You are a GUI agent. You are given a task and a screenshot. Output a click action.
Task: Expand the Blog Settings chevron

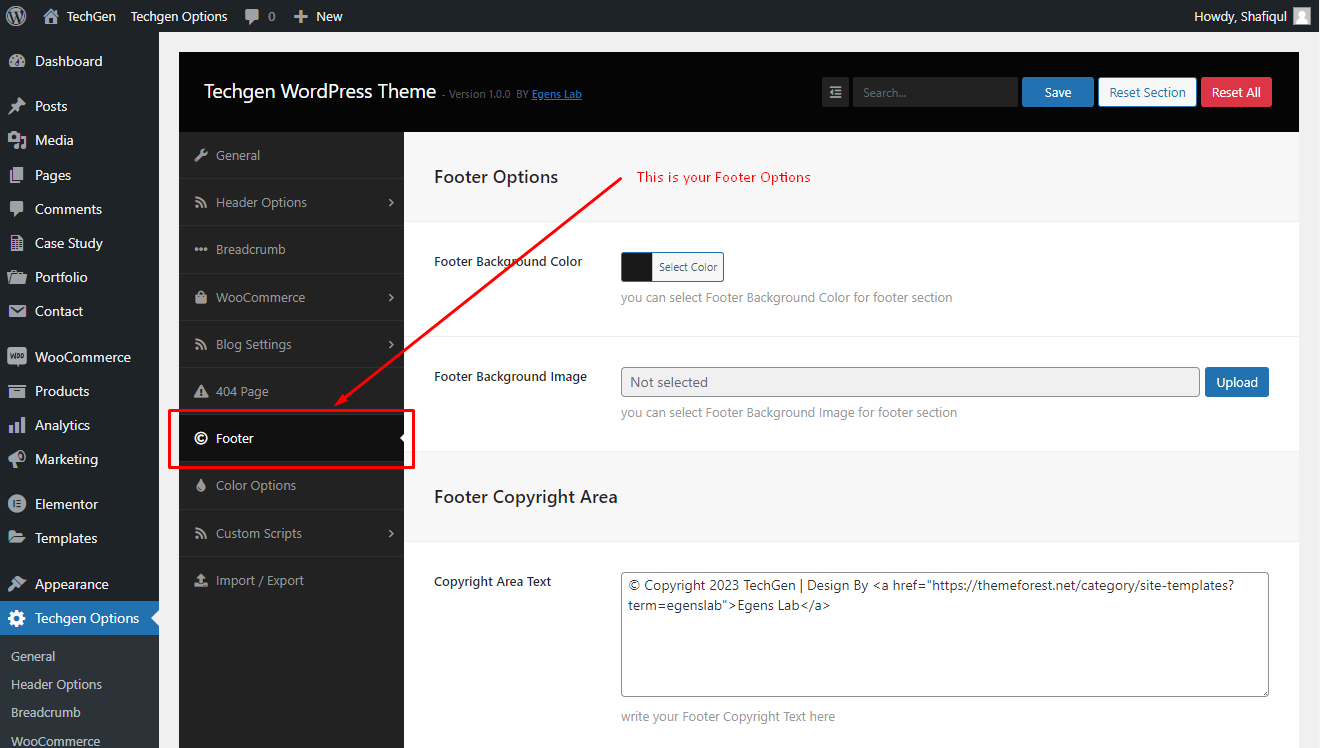(x=391, y=344)
